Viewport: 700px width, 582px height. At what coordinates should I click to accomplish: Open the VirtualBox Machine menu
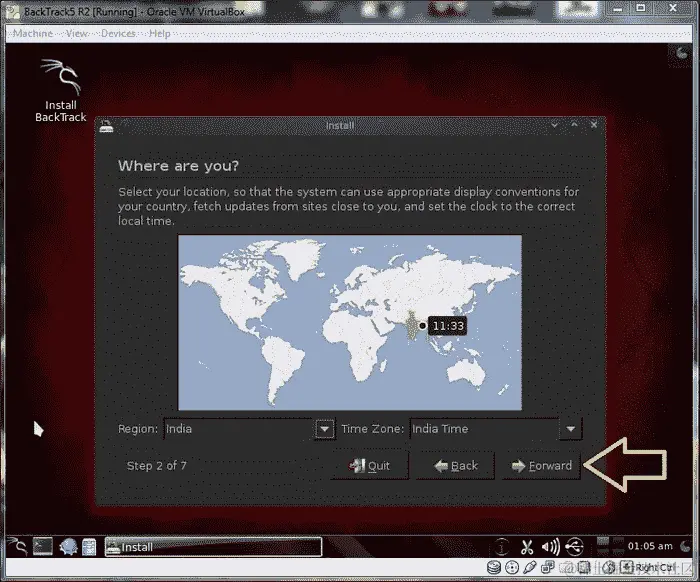click(x=33, y=33)
